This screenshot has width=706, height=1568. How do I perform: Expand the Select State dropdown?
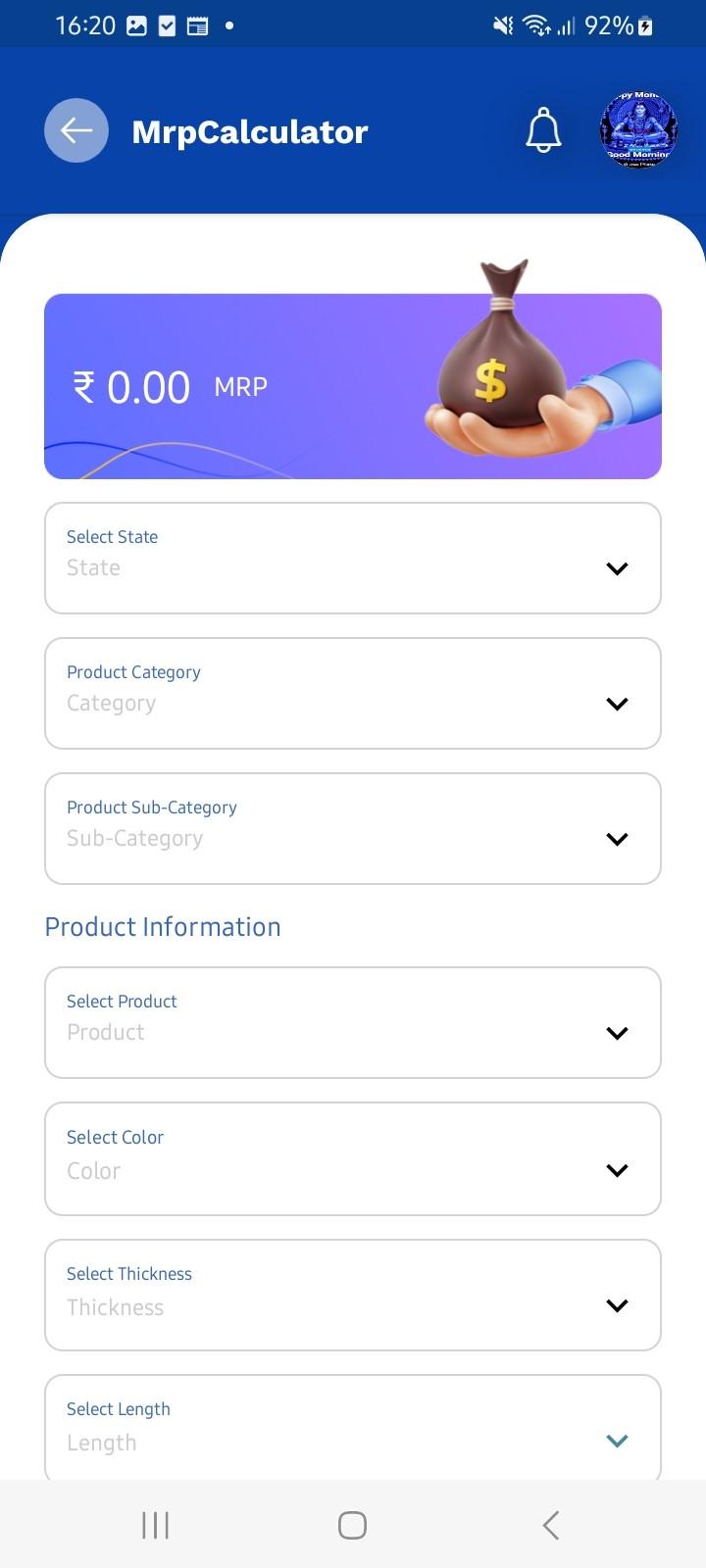click(353, 559)
